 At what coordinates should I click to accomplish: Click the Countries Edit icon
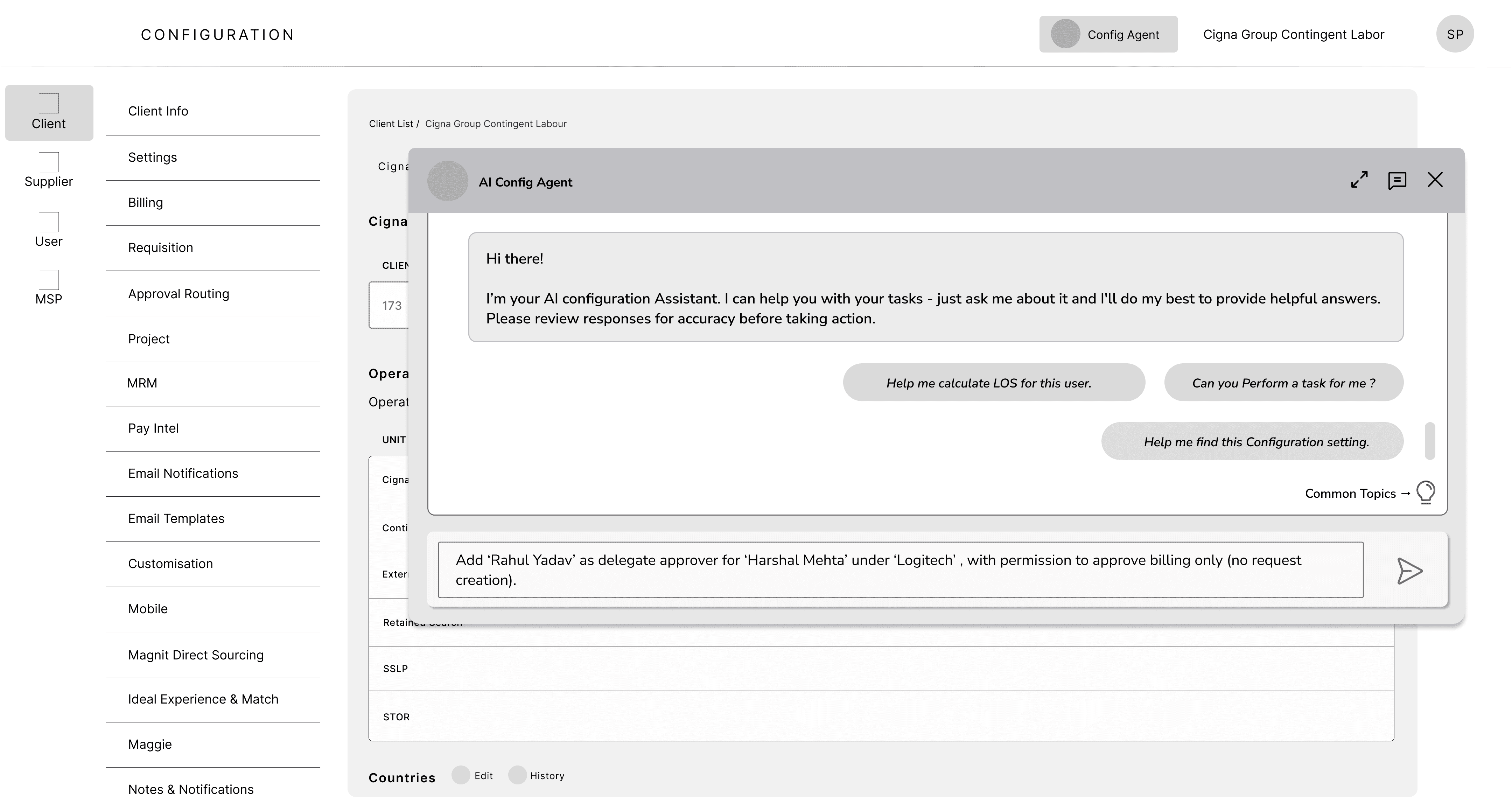pos(461,775)
